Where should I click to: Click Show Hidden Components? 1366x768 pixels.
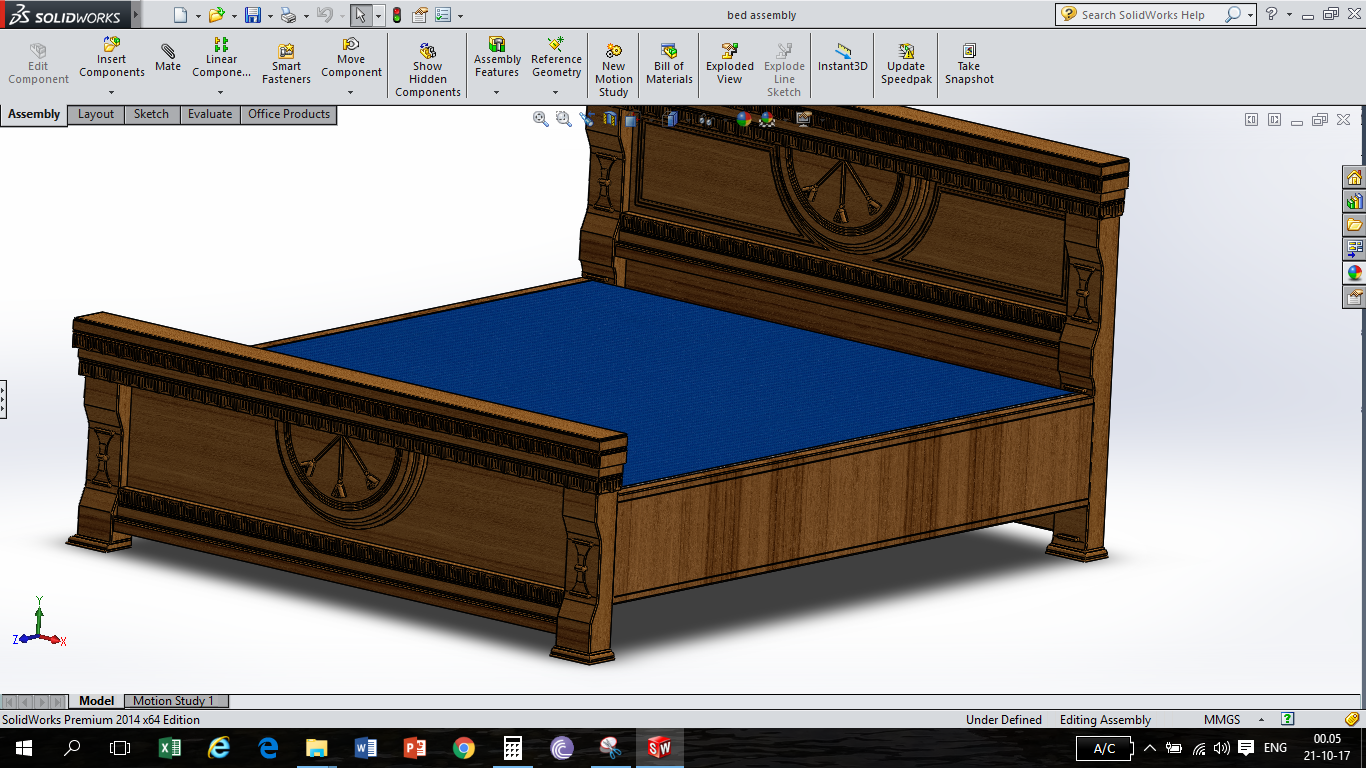[x=428, y=70]
